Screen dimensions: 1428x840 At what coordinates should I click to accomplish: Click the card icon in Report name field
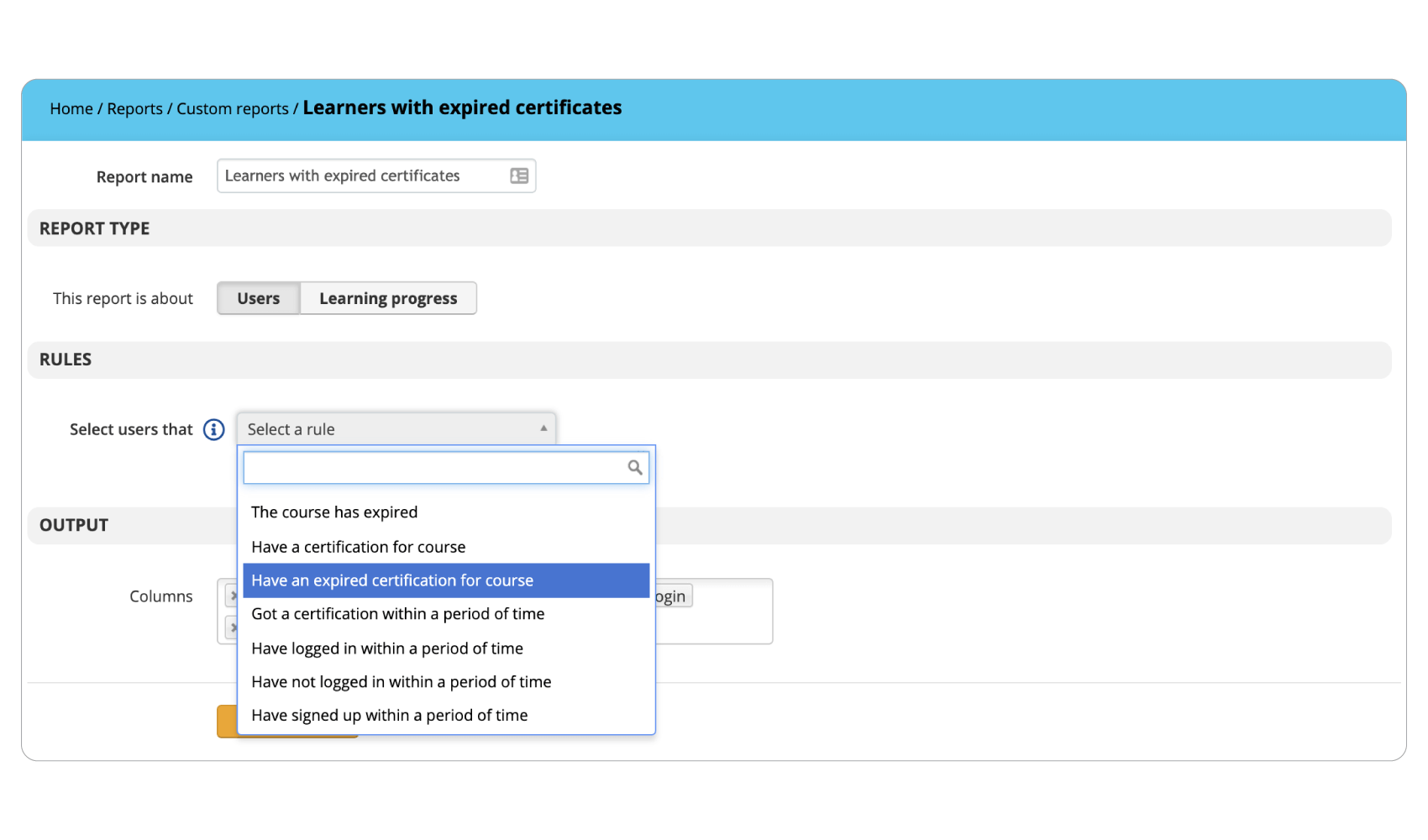(x=519, y=176)
